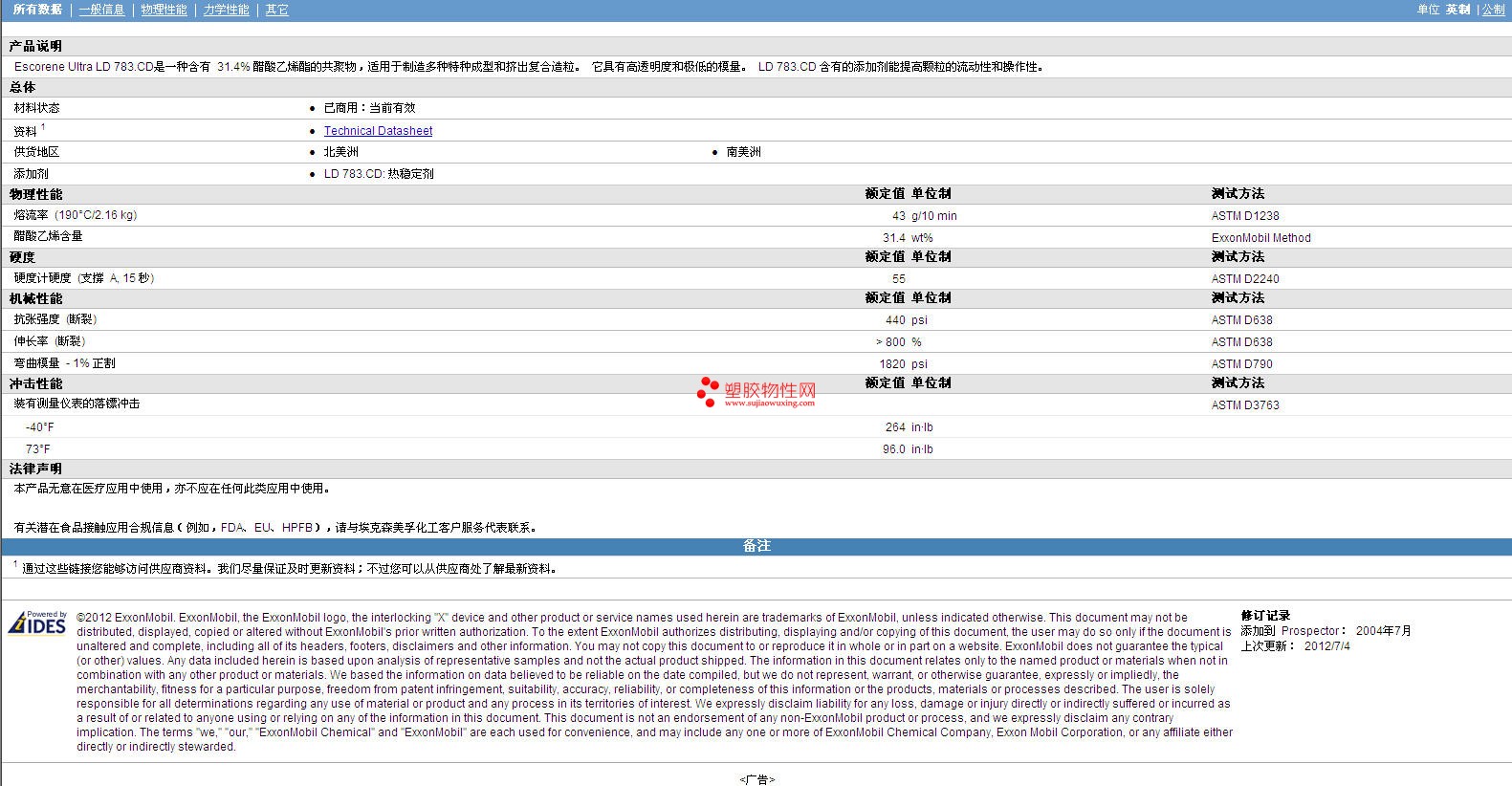Click the 73°F temperature row label
1512x786 pixels.
37,449
